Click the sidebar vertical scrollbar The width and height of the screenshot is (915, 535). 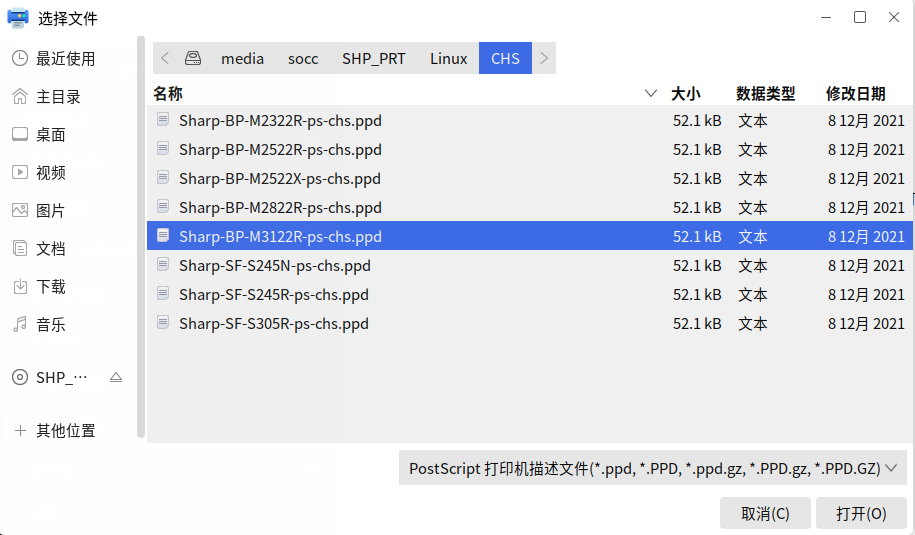pos(141,236)
